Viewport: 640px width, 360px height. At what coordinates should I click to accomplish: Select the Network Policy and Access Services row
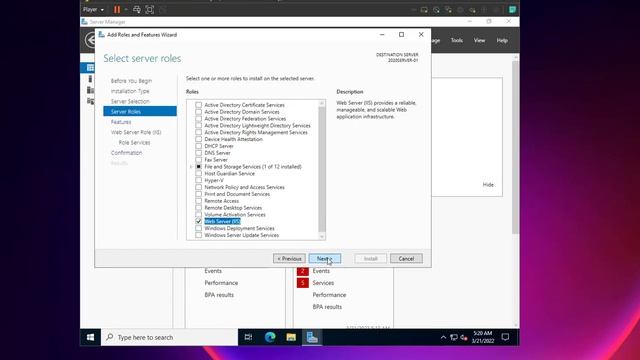point(244,187)
